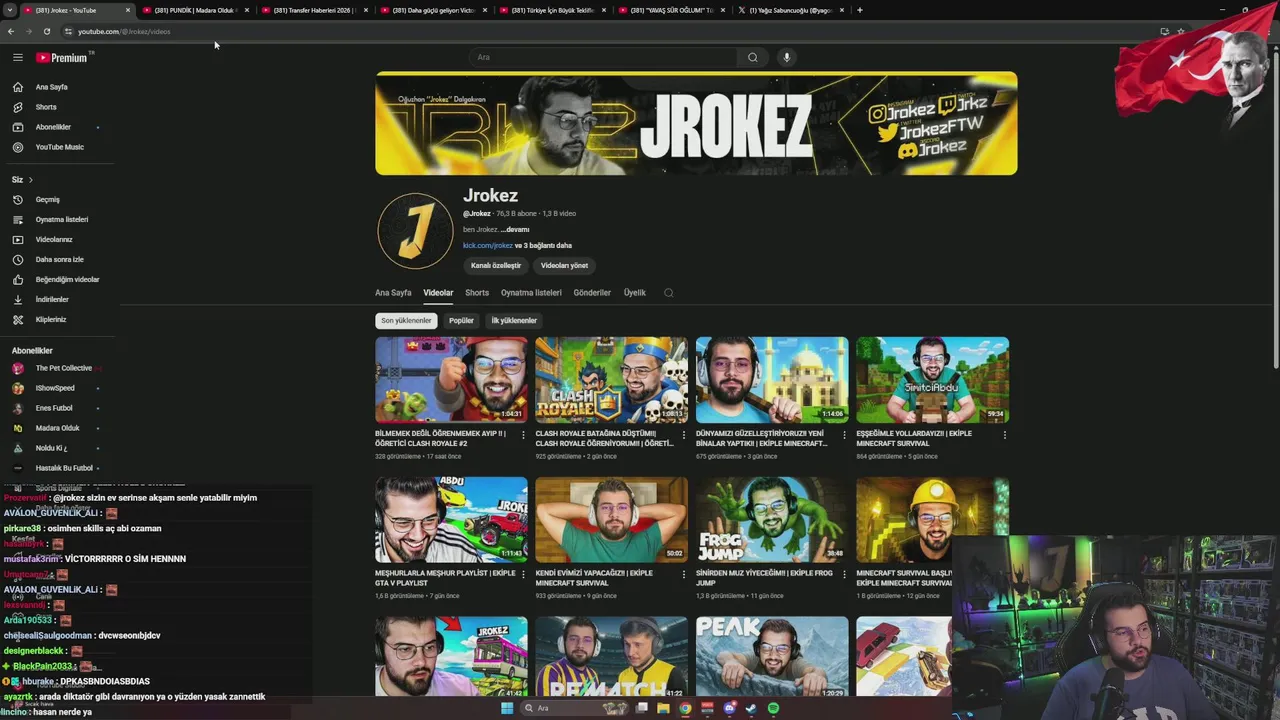Viewport: 1280px width, 720px height.
Task: Open YouTube Music from sidebar
Action: (60, 147)
